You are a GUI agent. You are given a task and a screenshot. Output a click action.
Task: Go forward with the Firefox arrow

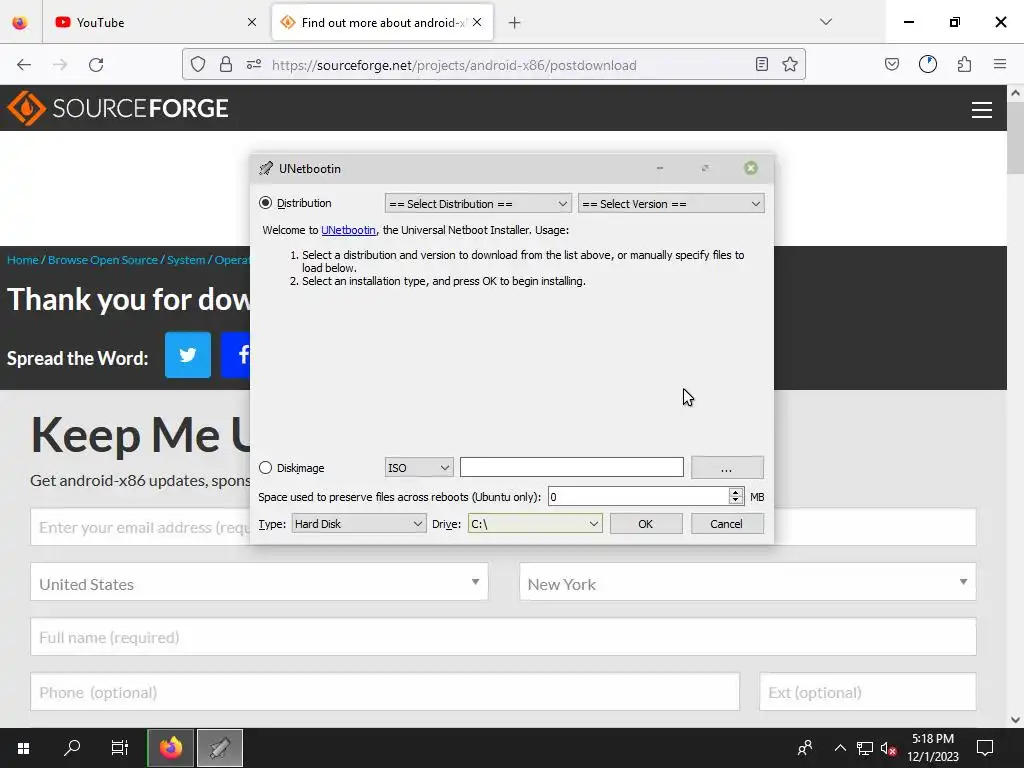[60, 65]
